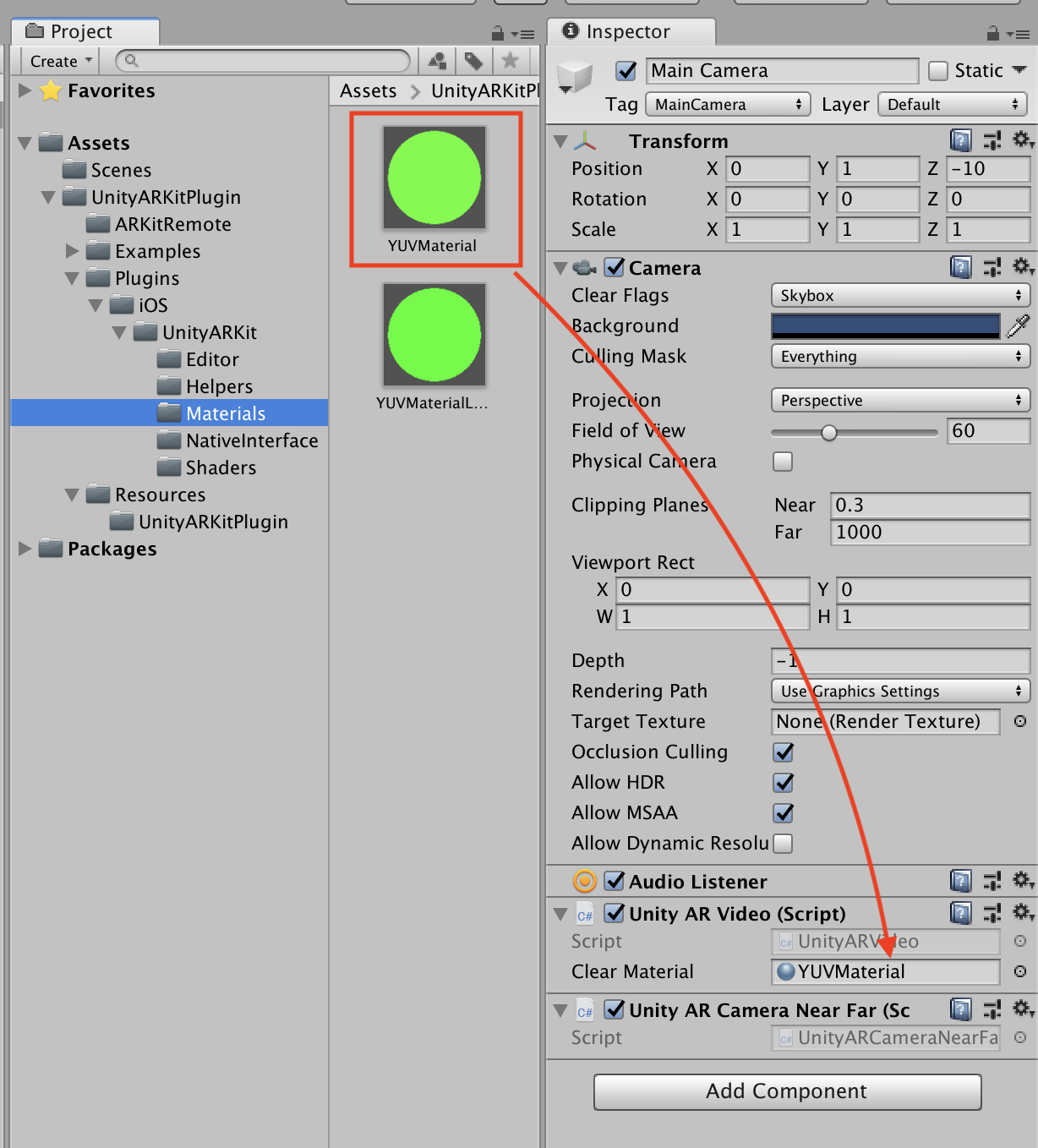Click the Search by Type filter icon
Image resolution: width=1038 pixels, height=1148 pixels.
coord(437,61)
